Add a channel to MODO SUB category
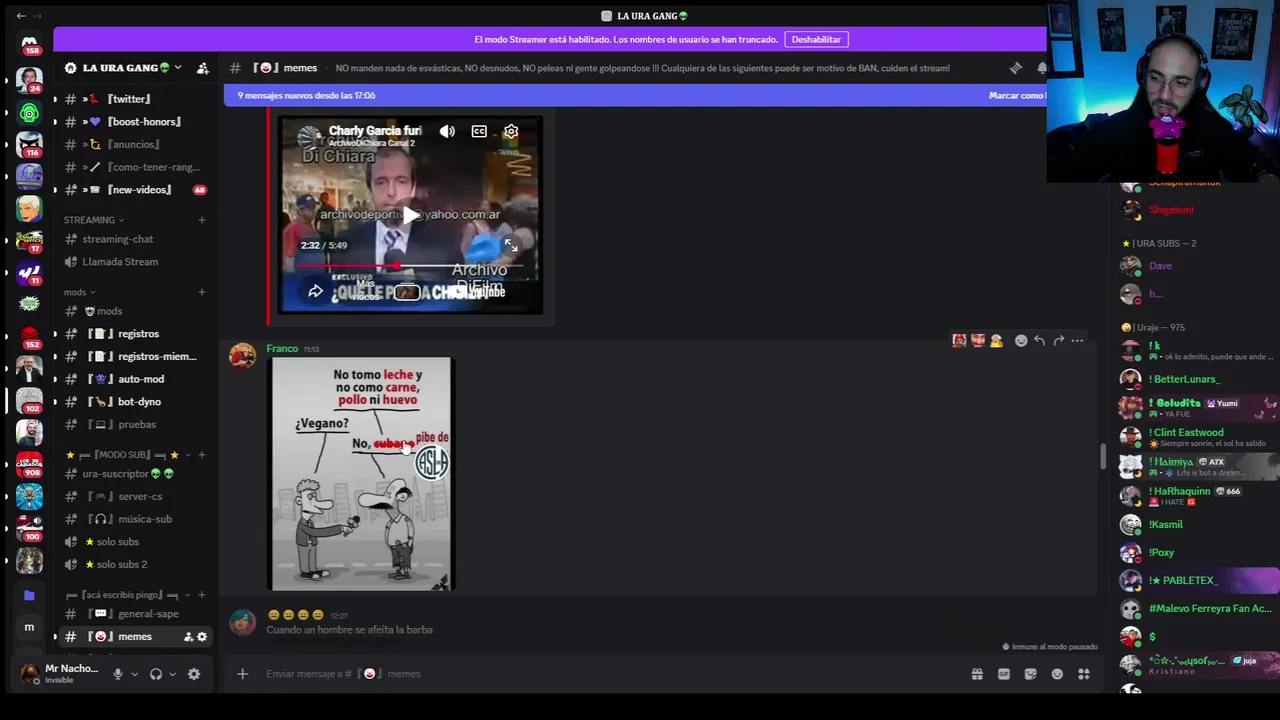The width and height of the screenshot is (1280, 720). pyautogui.click(x=202, y=455)
